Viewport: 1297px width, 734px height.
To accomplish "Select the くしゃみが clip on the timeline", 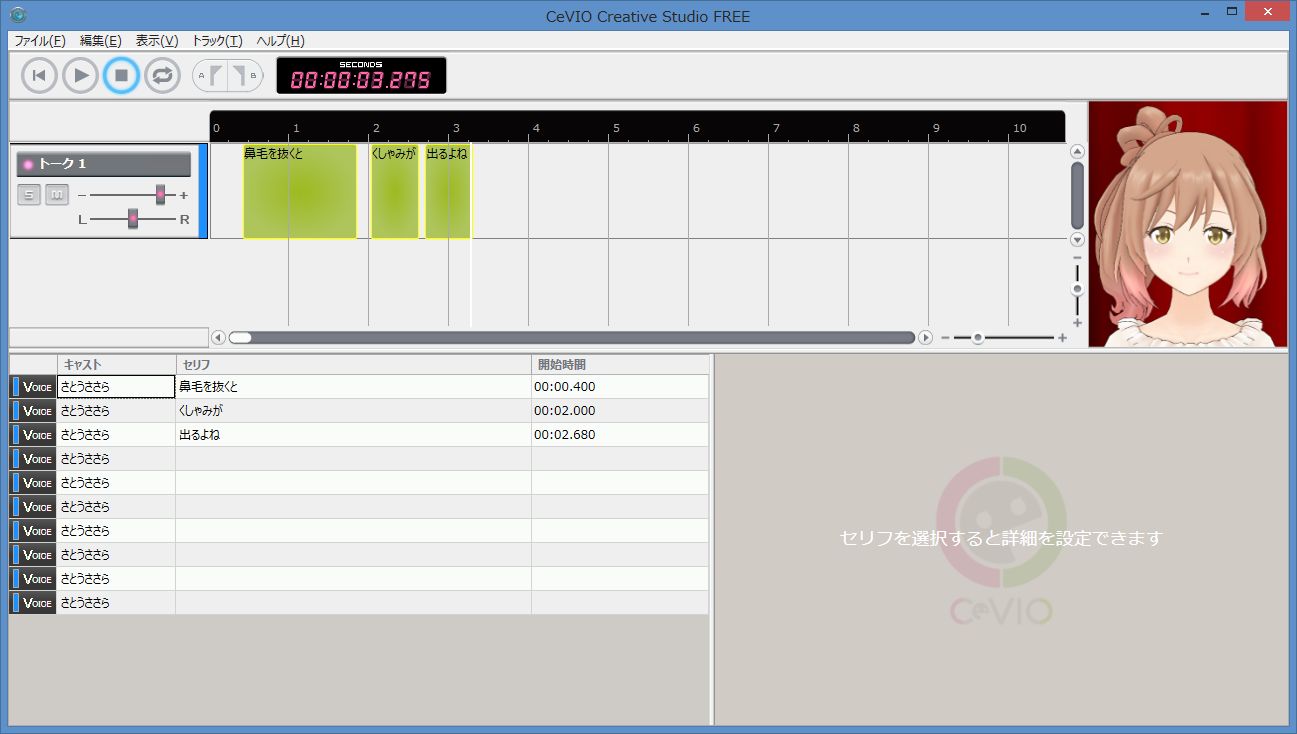I will (395, 192).
